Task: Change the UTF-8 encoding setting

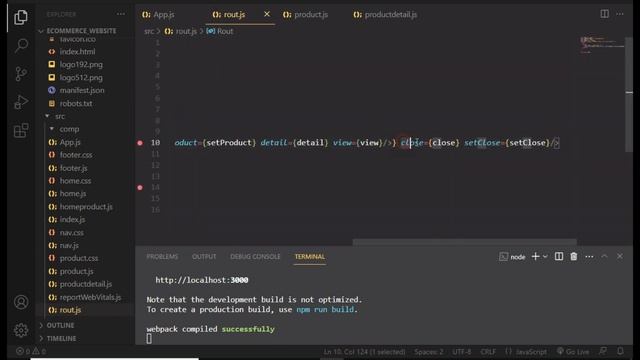Action: [x=461, y=351]
